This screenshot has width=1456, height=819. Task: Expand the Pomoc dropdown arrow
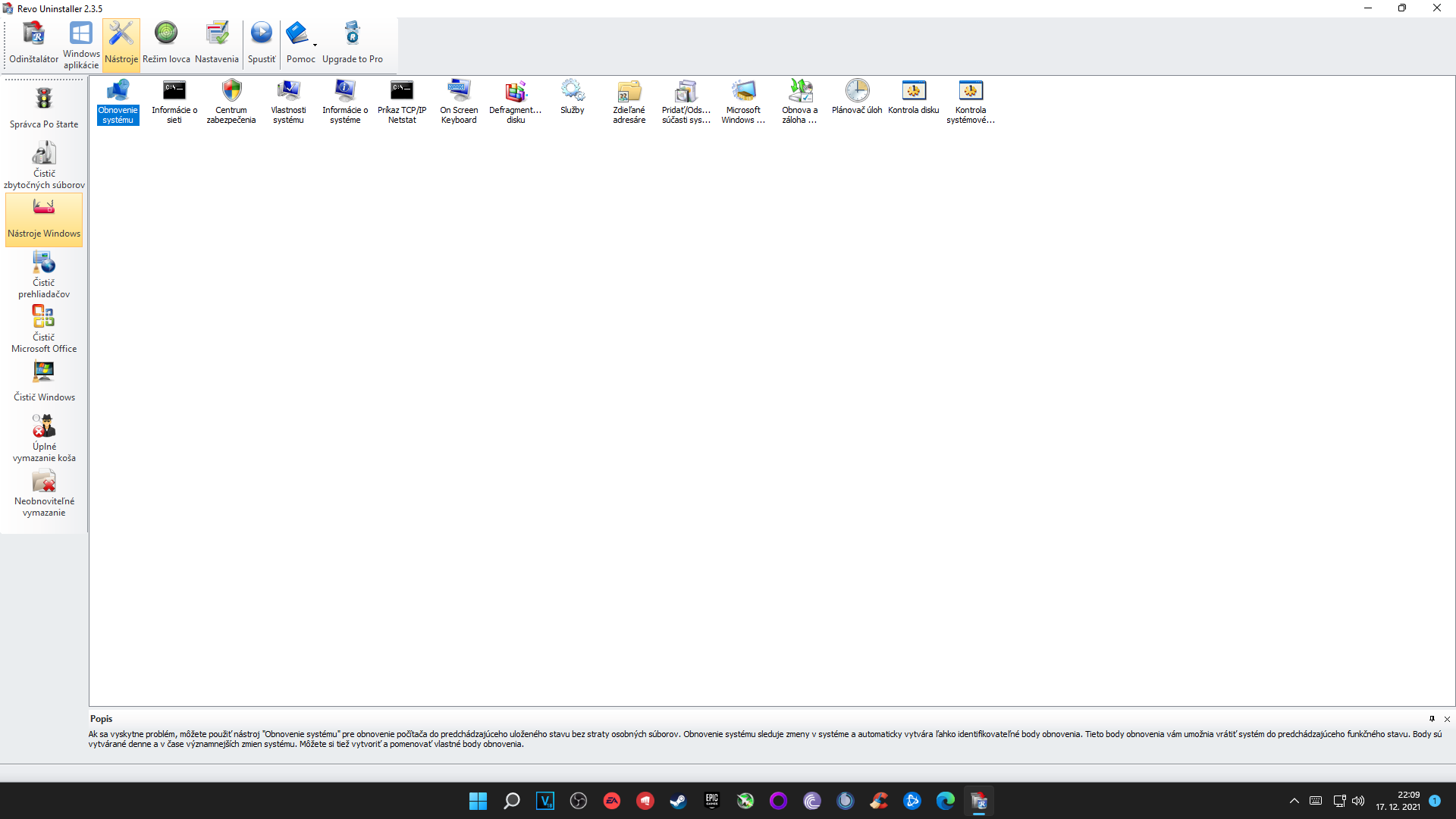(x=315, y=45)
